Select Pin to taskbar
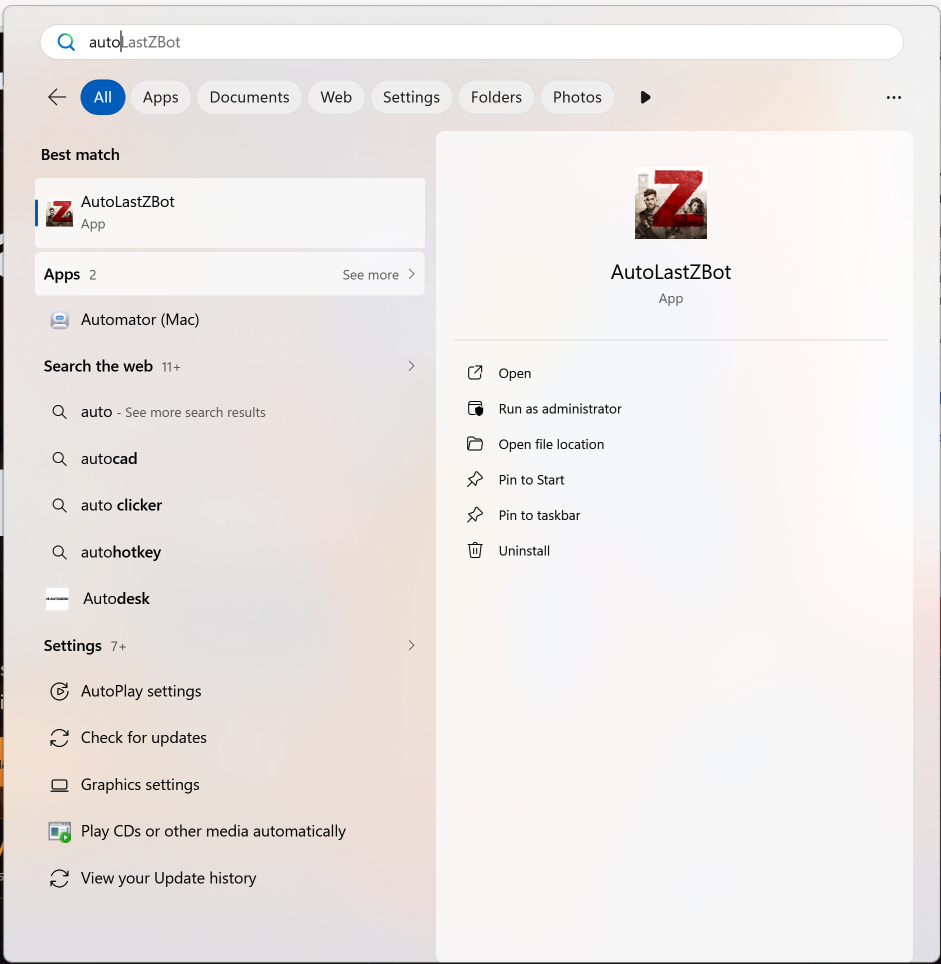Viewport: 941px width, 964px height. click(x=539, y=515)
